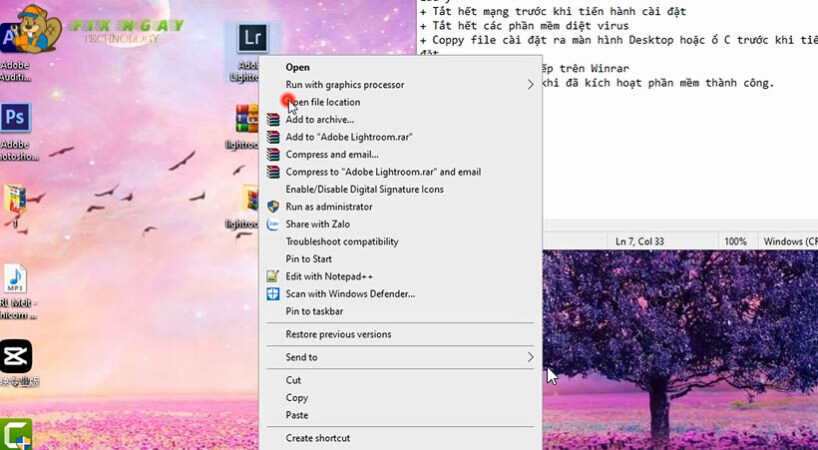
Task: Select the Adobe Photoshop desktop icon
Action: coord(15,117)
